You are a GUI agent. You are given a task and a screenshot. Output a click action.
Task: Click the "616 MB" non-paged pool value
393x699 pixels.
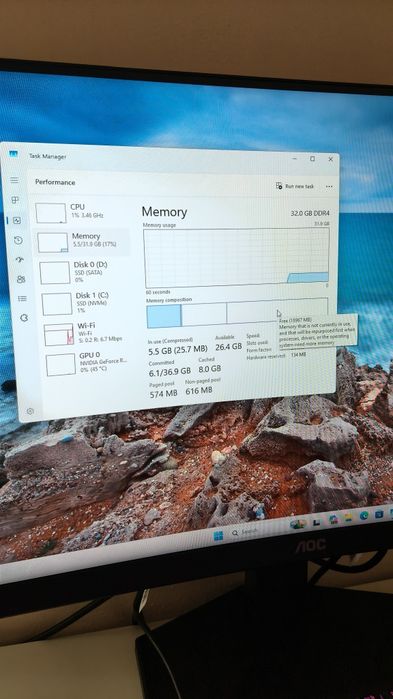(199, 391)
